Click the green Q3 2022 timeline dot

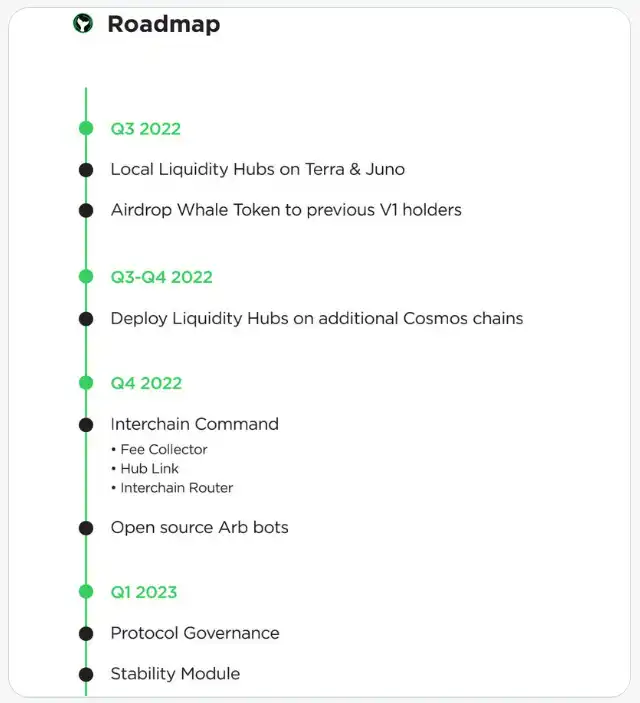click(86, 129)
